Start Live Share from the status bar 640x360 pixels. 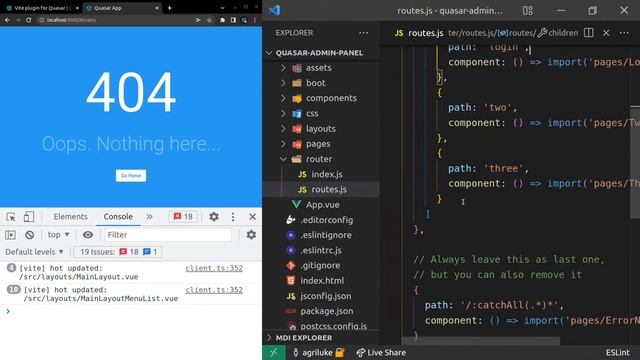point(381,353)
